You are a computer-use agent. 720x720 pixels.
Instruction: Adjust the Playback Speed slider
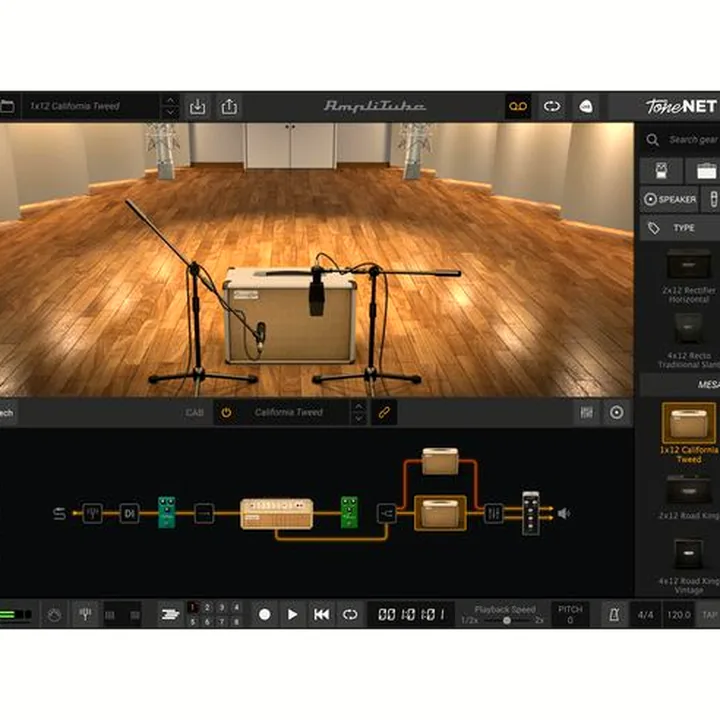(x=506, y=620)
